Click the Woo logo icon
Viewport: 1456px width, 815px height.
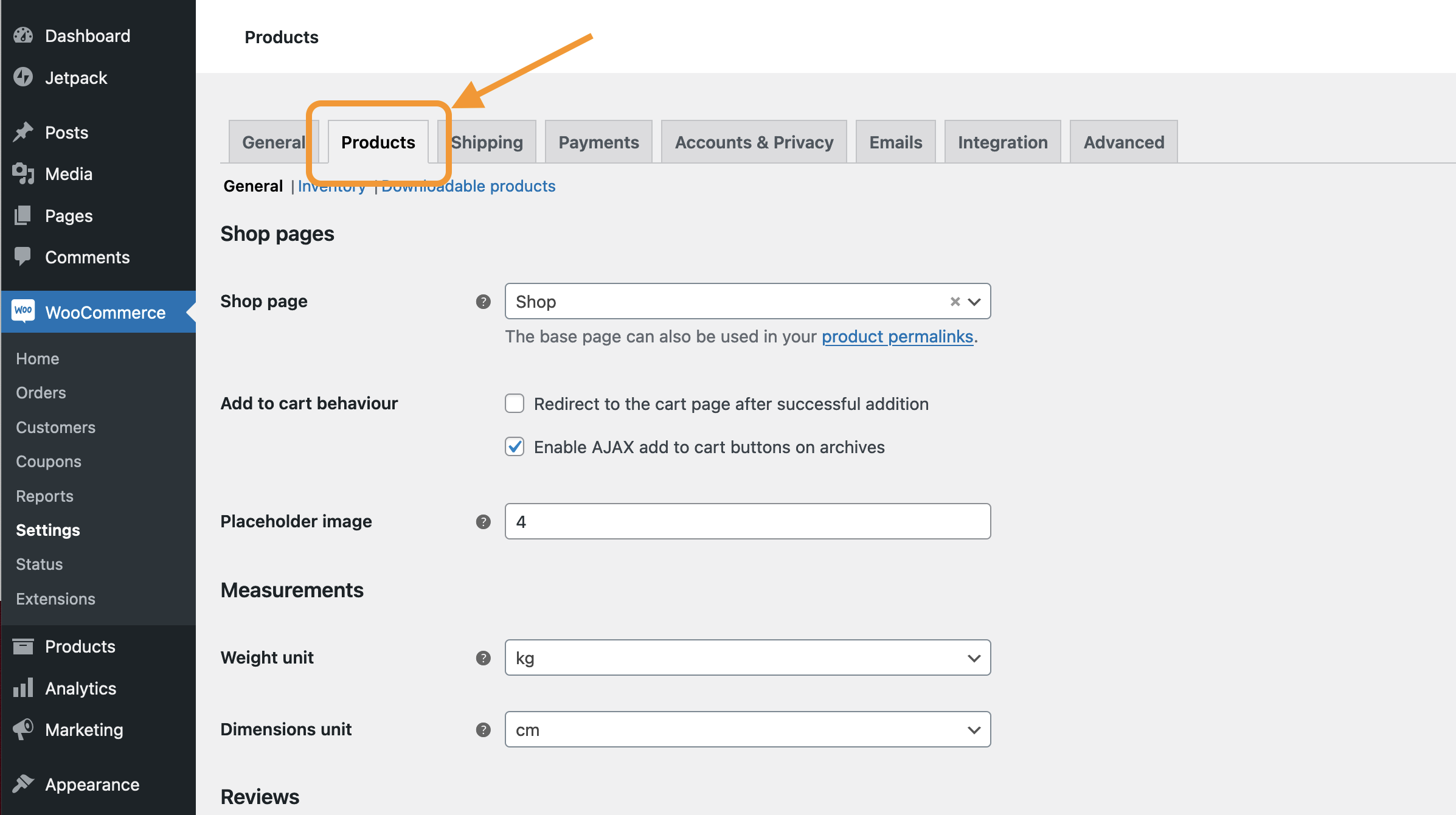[x=23, y=311]
